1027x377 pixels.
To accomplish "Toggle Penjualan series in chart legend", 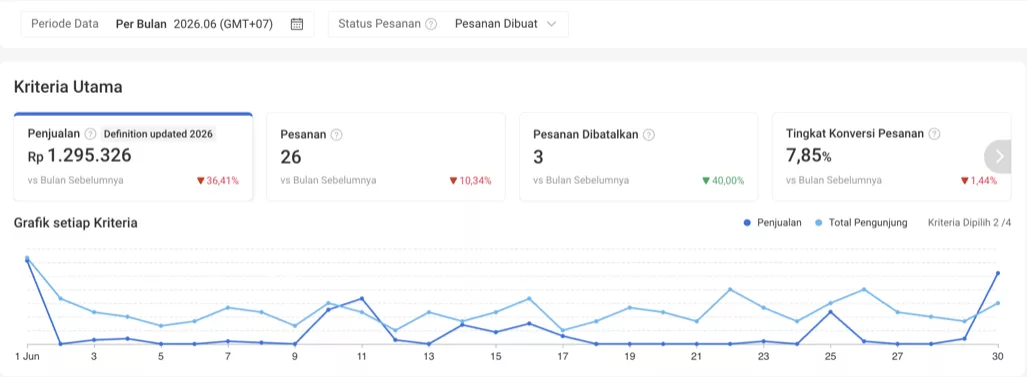I will click(x=772, y=223).
